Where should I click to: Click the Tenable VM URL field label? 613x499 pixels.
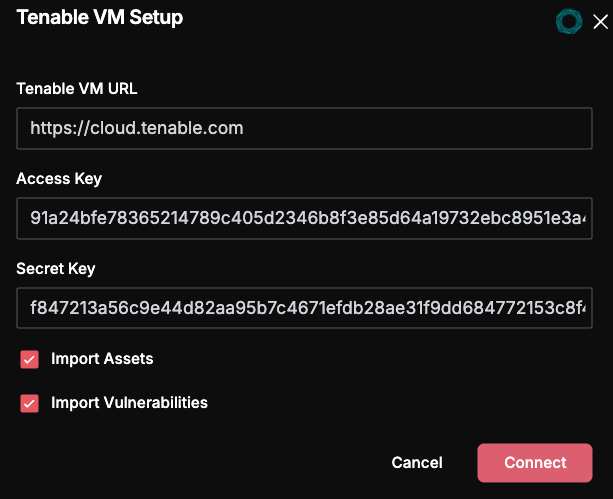77,88
